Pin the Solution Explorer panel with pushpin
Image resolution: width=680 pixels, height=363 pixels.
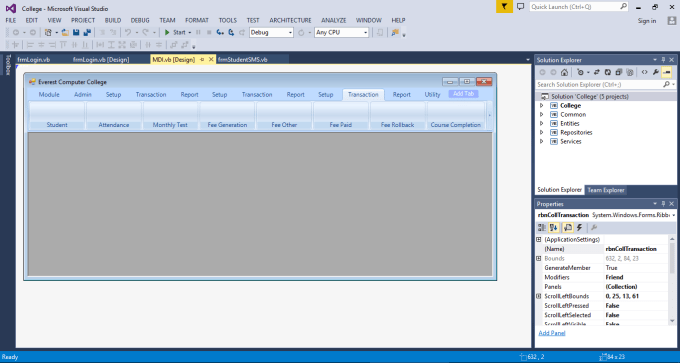coord(663,60)
